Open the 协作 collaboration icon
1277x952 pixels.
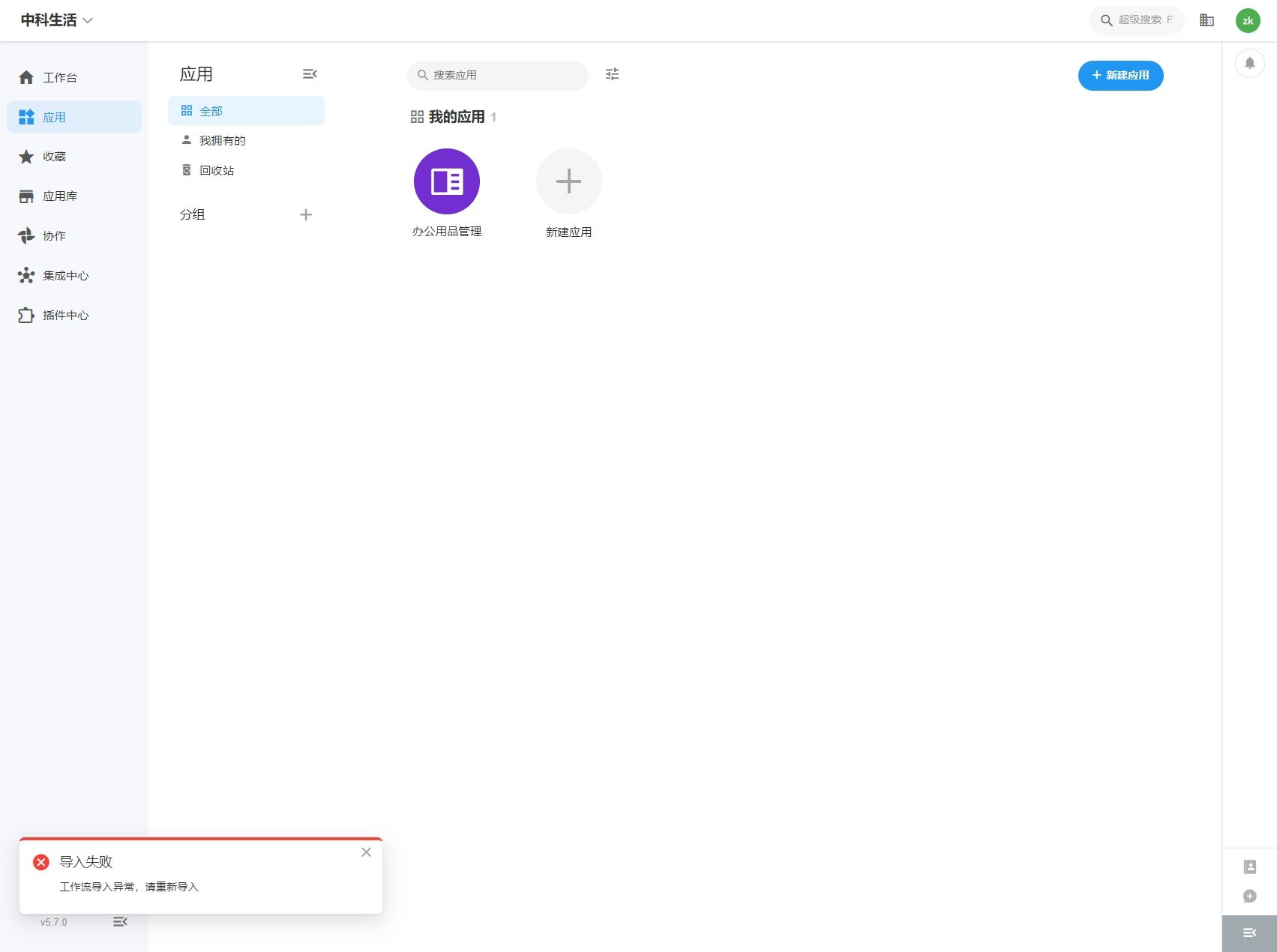click(x=26, y=235)
